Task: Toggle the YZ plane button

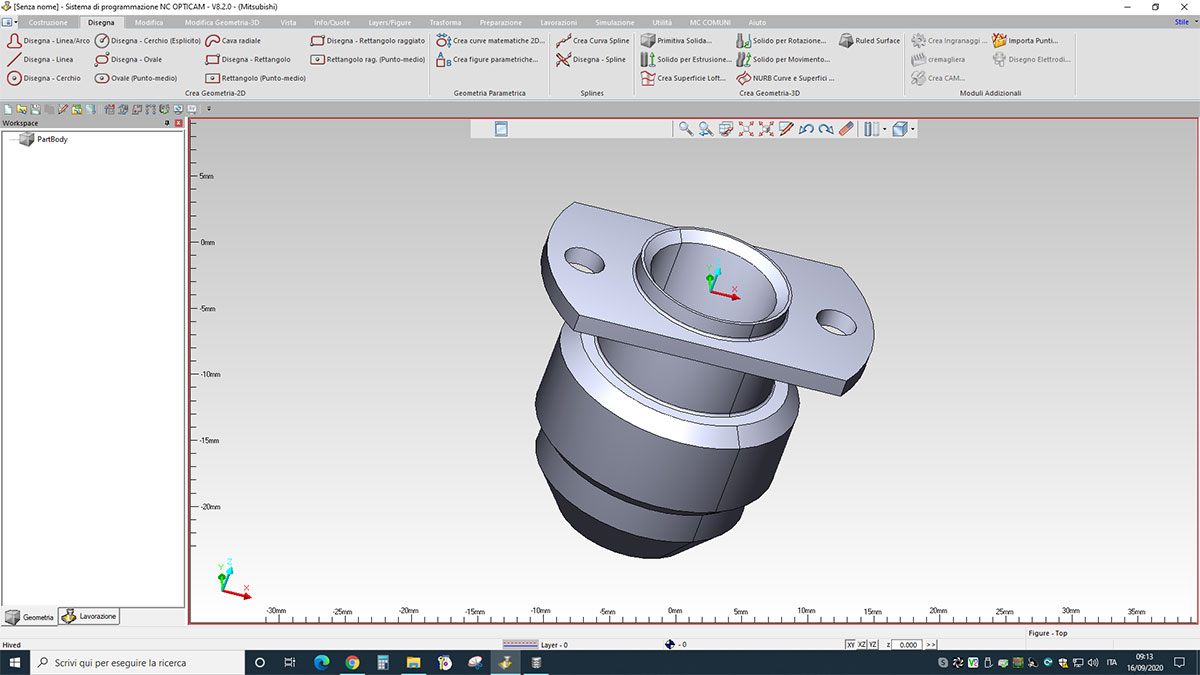Action: (x=874, y=645)
